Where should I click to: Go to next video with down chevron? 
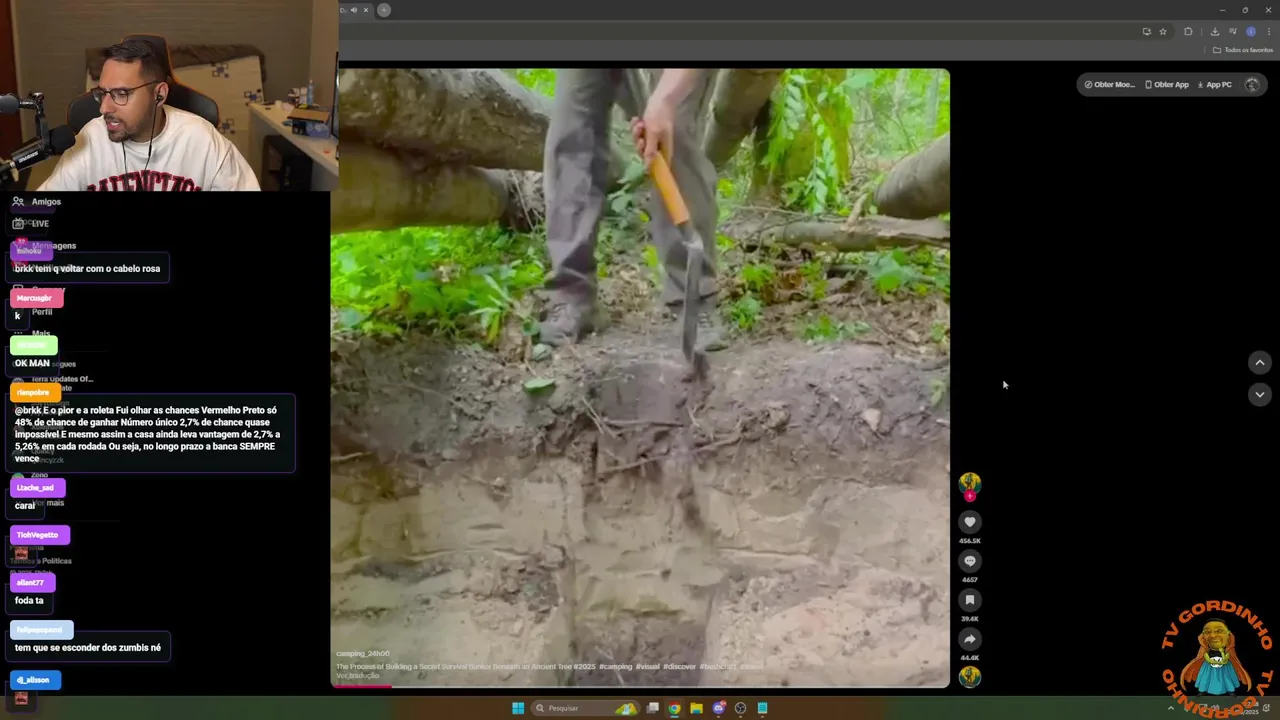click(x=1259, y=394)
